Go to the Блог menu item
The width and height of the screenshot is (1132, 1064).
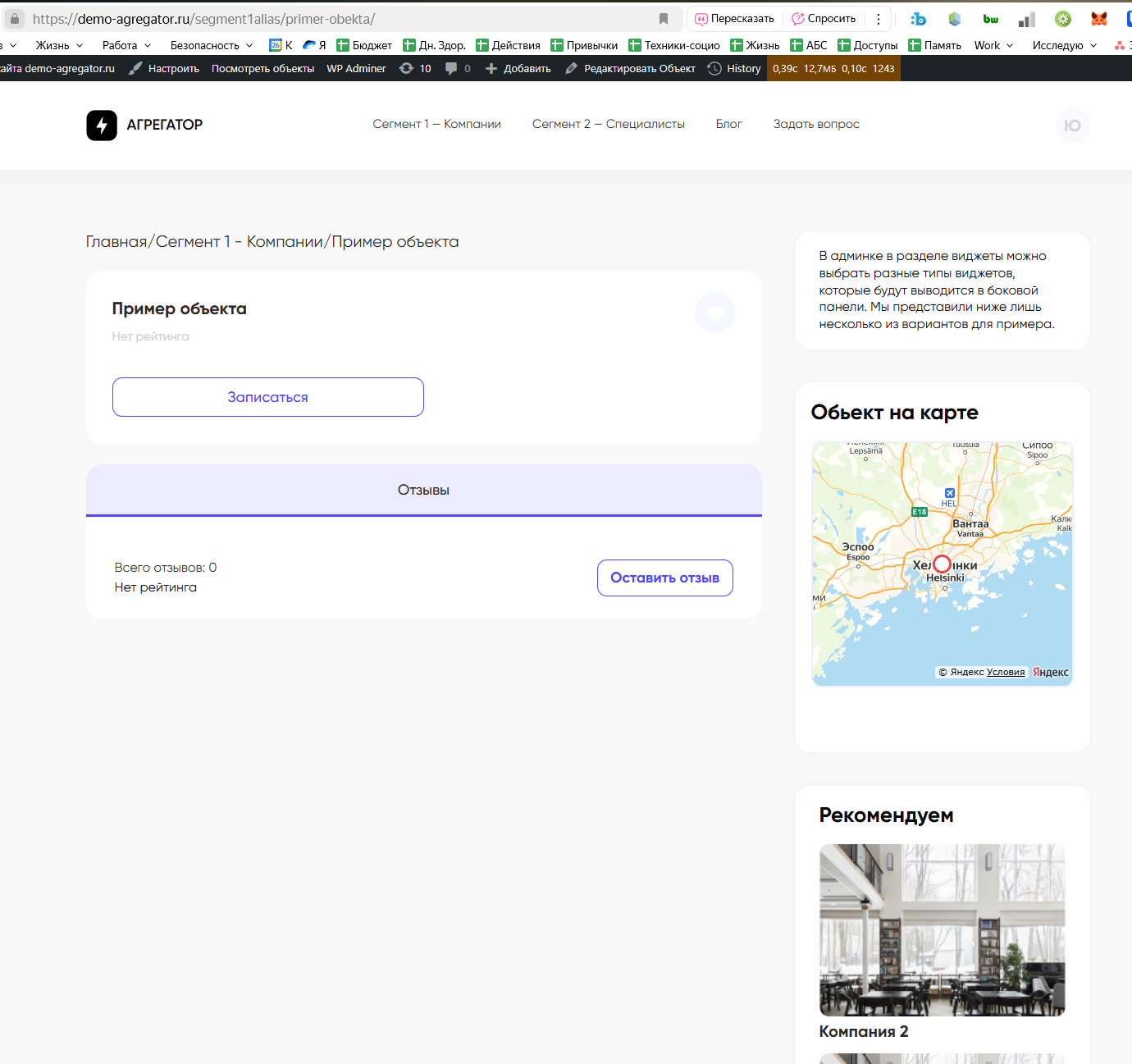click(x=729, y=124)
